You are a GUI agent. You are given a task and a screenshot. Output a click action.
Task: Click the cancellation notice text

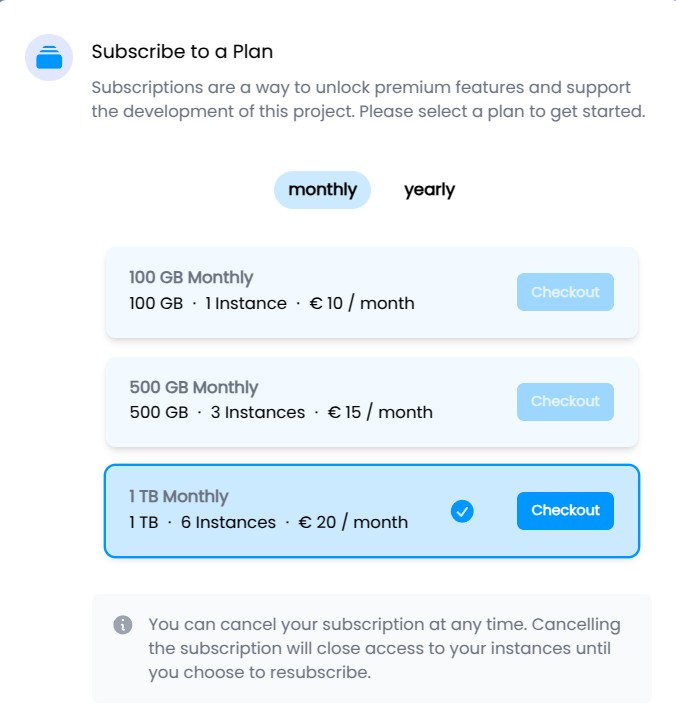click(x=384, y=648)
